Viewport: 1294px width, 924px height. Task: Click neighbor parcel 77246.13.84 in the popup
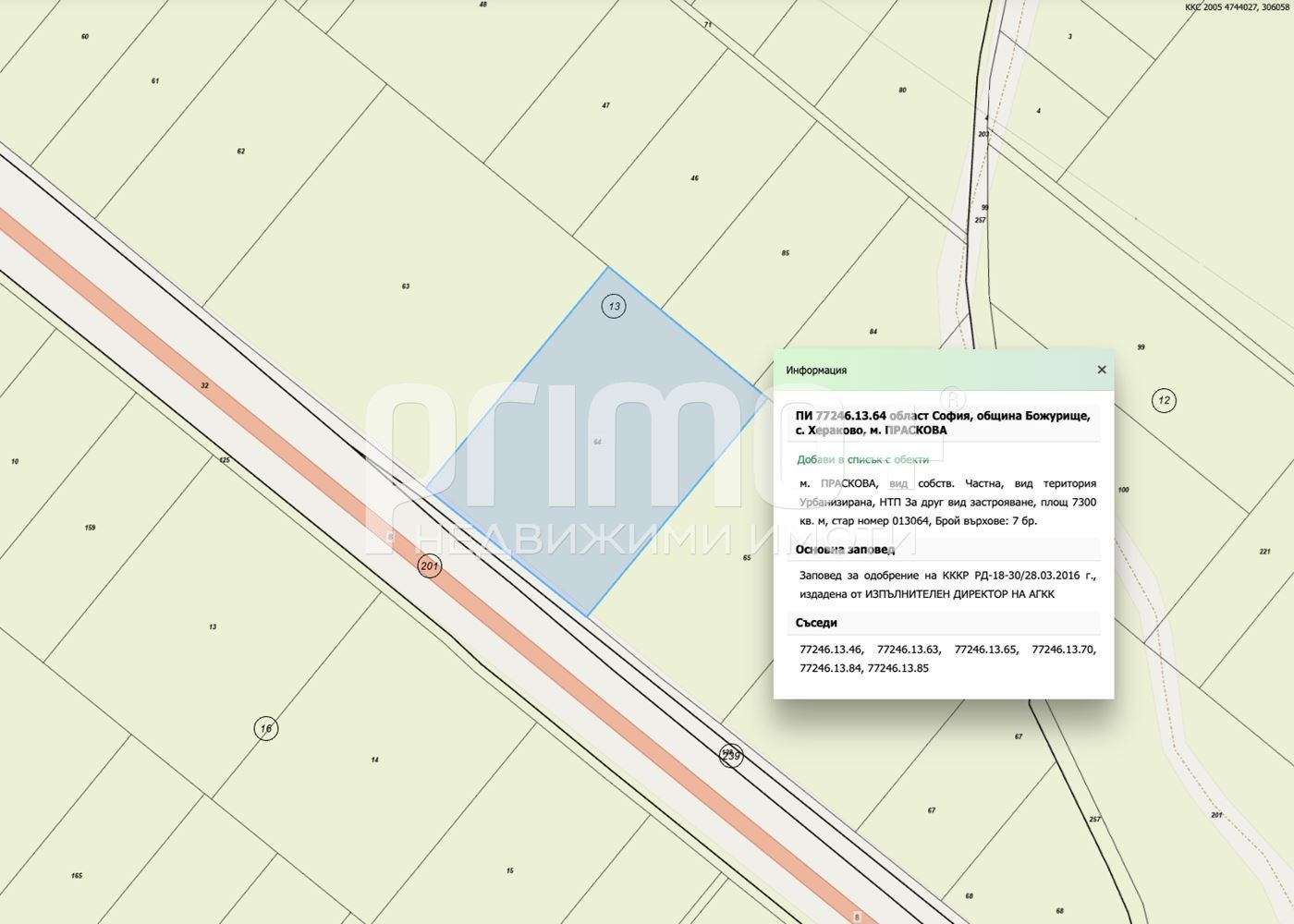(831, 668)
